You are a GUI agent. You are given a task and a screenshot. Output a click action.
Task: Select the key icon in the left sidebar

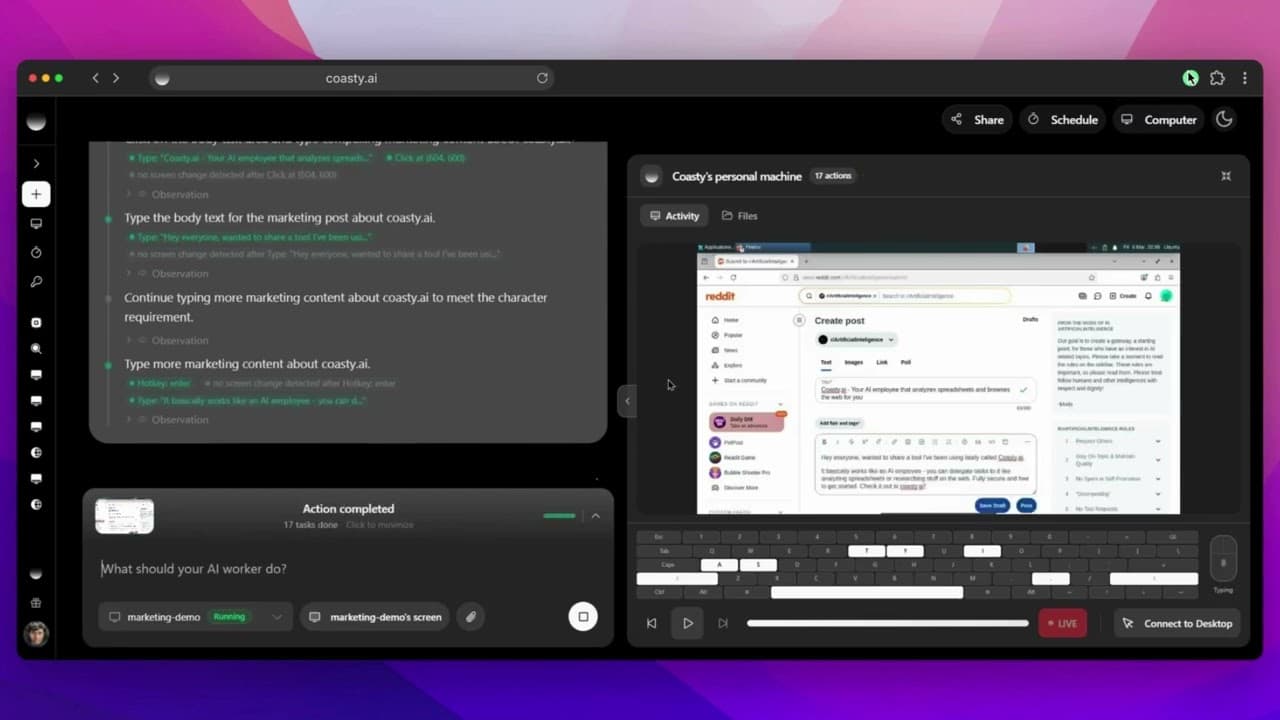(36, 281)
